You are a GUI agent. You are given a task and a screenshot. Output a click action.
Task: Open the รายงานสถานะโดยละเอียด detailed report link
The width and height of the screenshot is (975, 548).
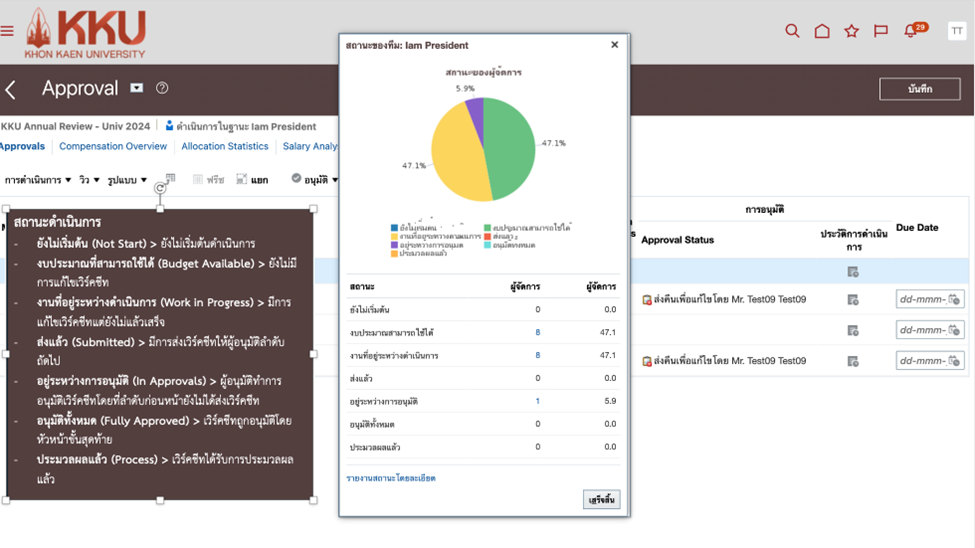click(x=391, y=479)
